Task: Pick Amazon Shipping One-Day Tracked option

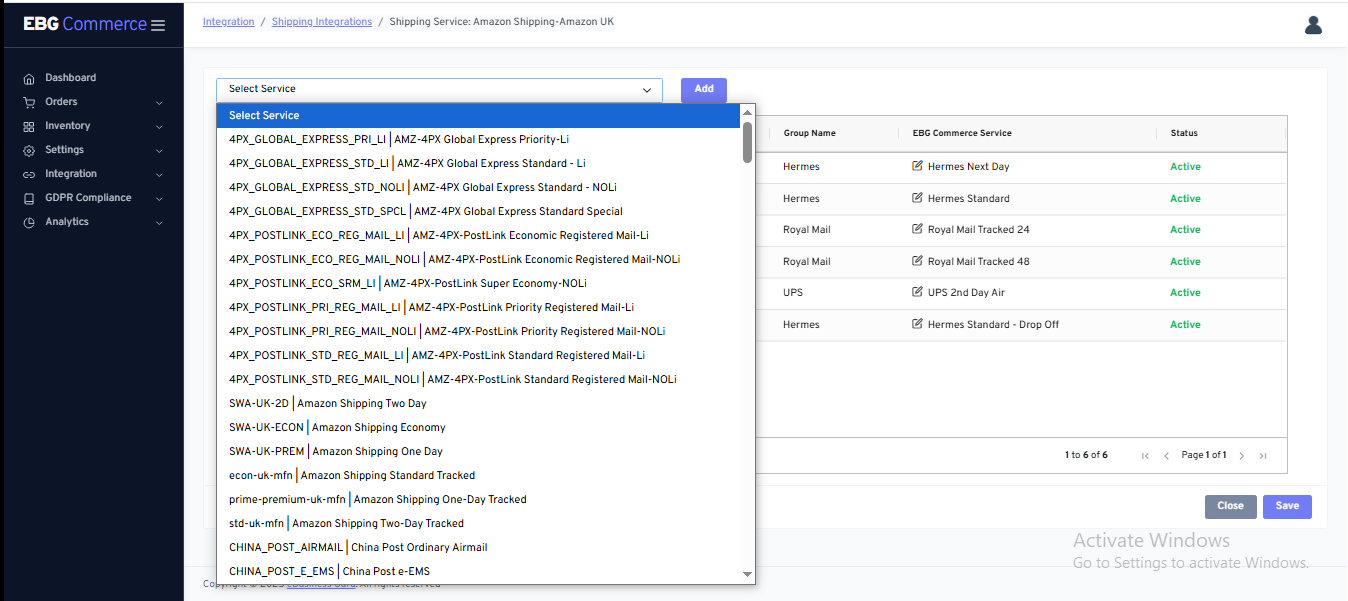Action: (x=378, y=500)
